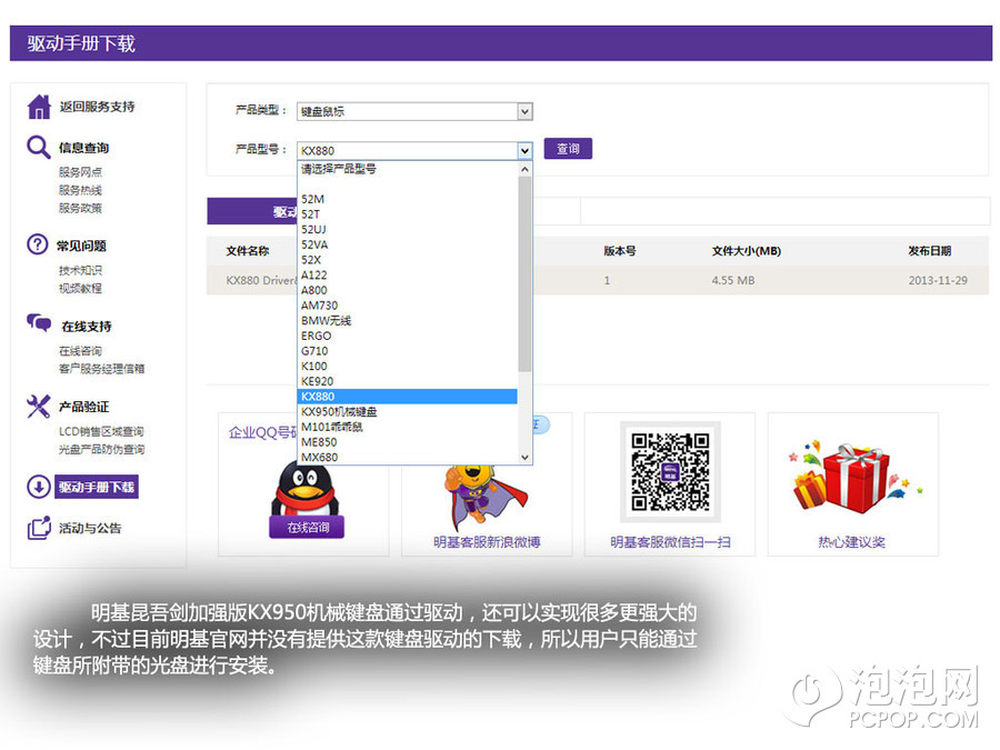Click the 版本号 column header
This screenshot has width=1000, height=750.
click(x=619, y=251)
